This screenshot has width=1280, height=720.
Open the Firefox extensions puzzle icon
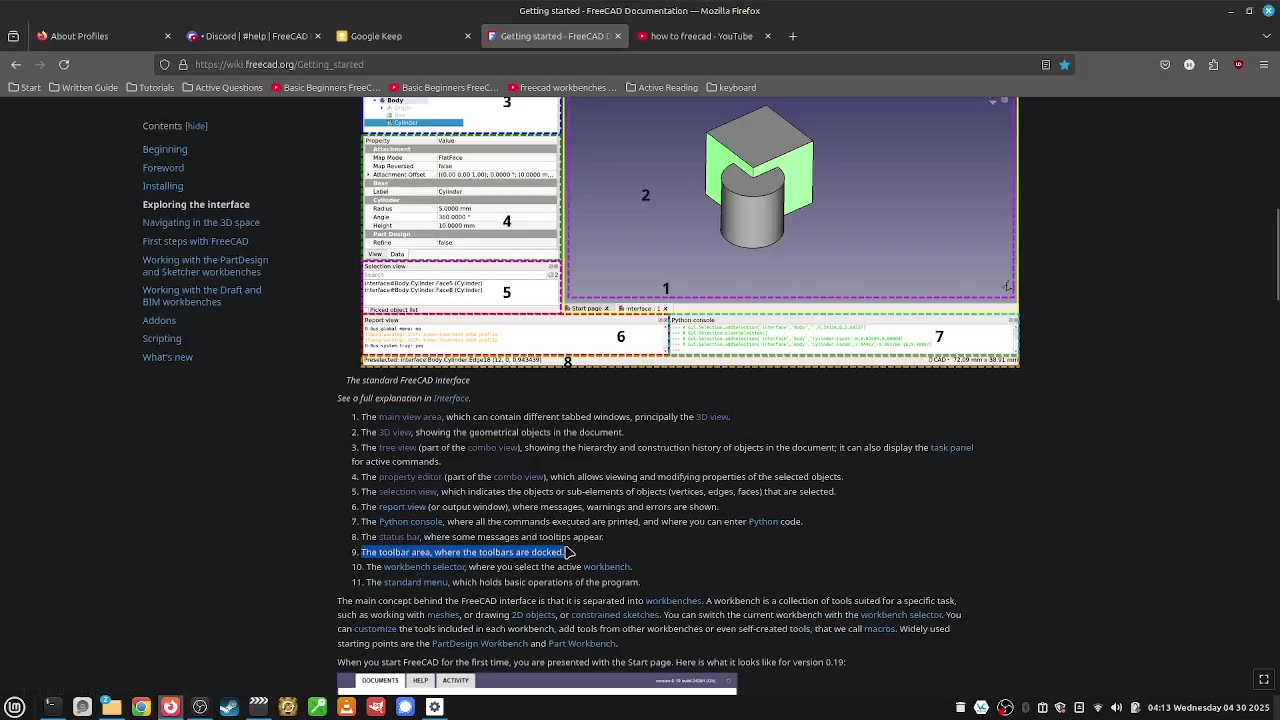pyautogui.click(x=1214, y=64)
